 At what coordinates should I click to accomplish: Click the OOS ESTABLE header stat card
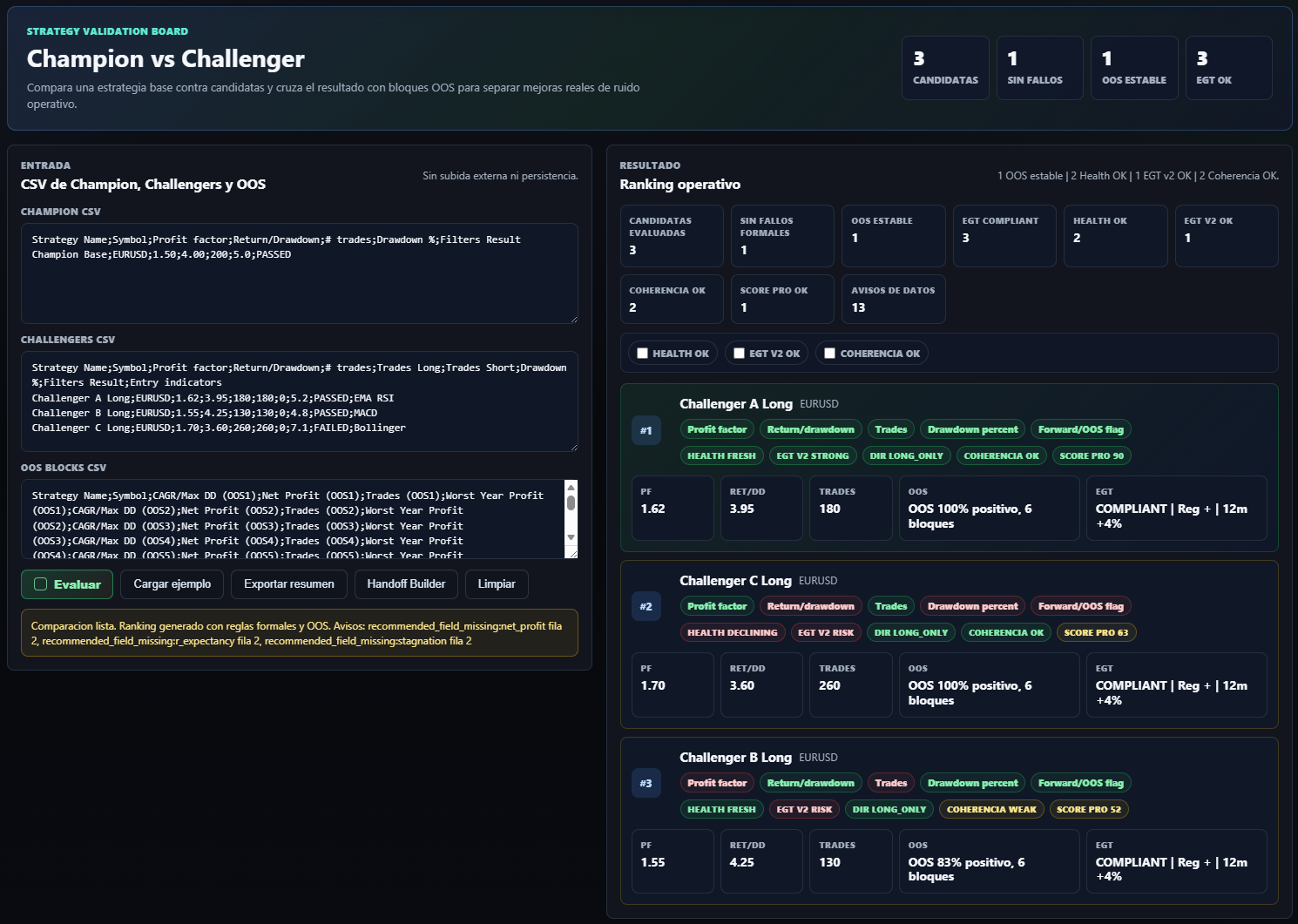tap(1134, 68)
